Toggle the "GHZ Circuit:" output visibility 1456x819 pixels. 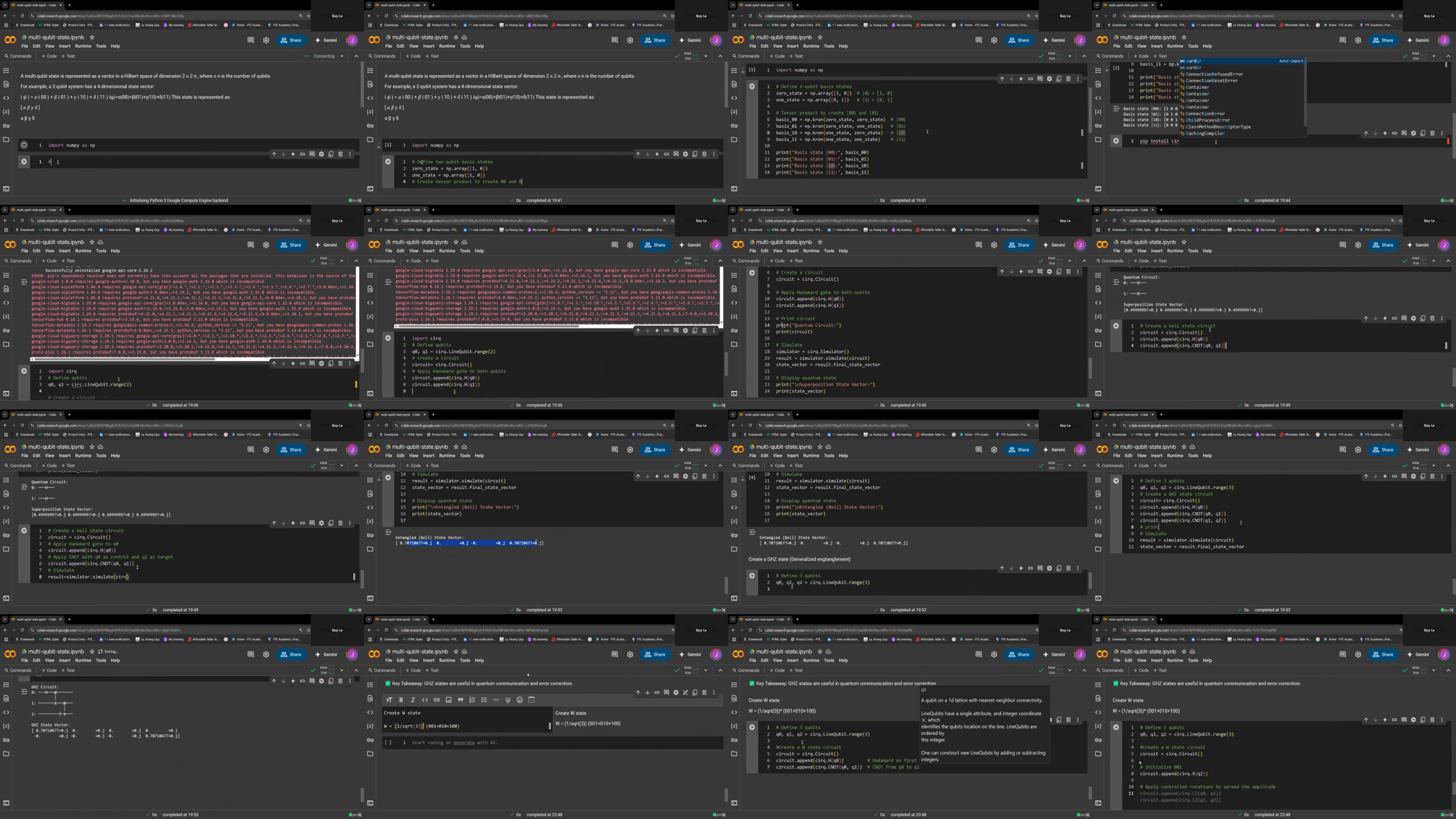(24, 691)
